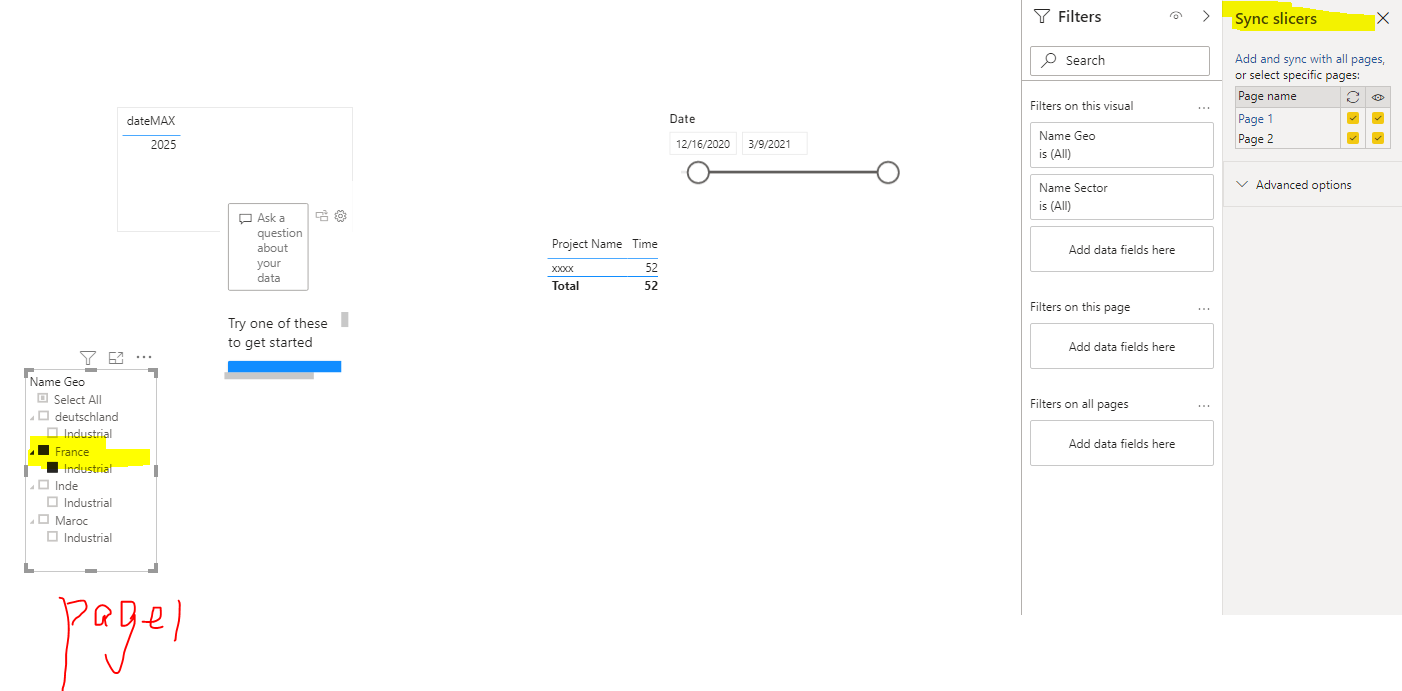Open the Name Sector filter card

(x=1121, y=197)
